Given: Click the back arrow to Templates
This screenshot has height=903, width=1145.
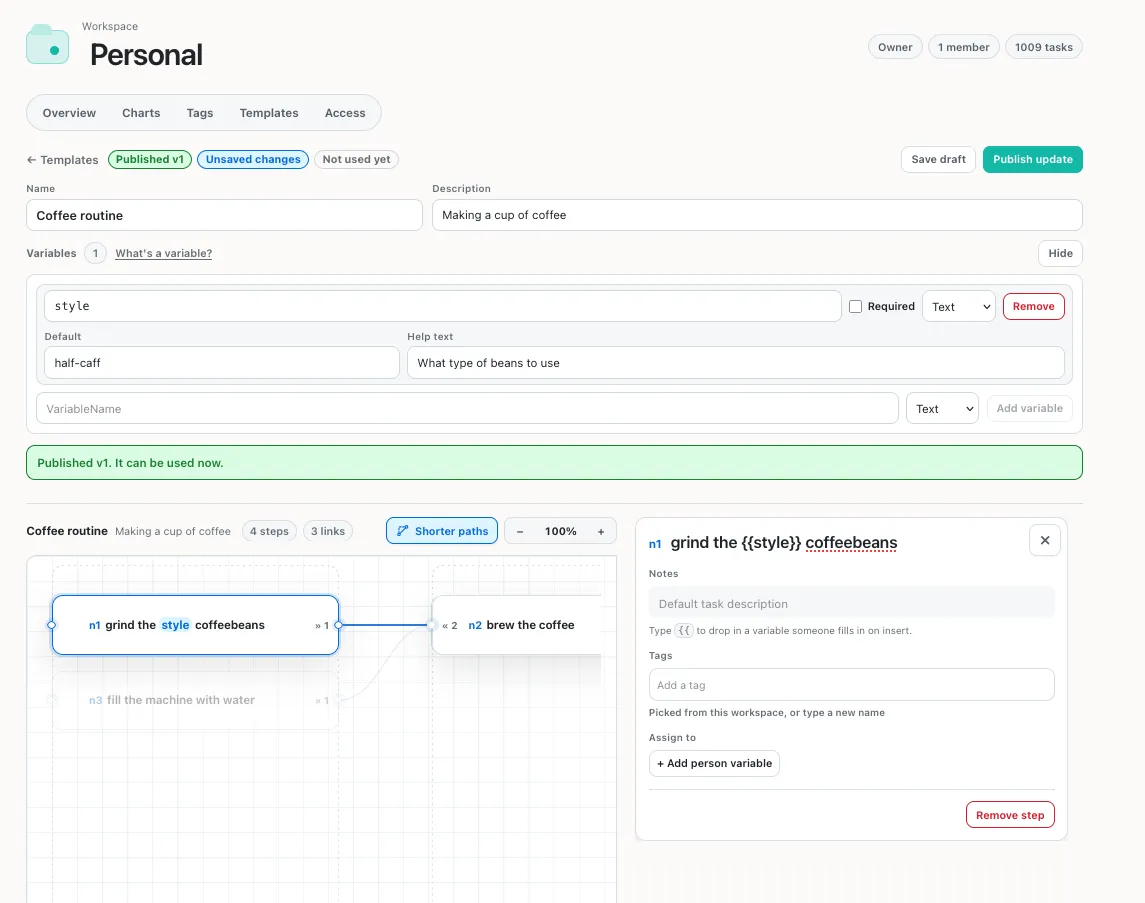Looking at the screenshot, I should (x=31, y=160).
